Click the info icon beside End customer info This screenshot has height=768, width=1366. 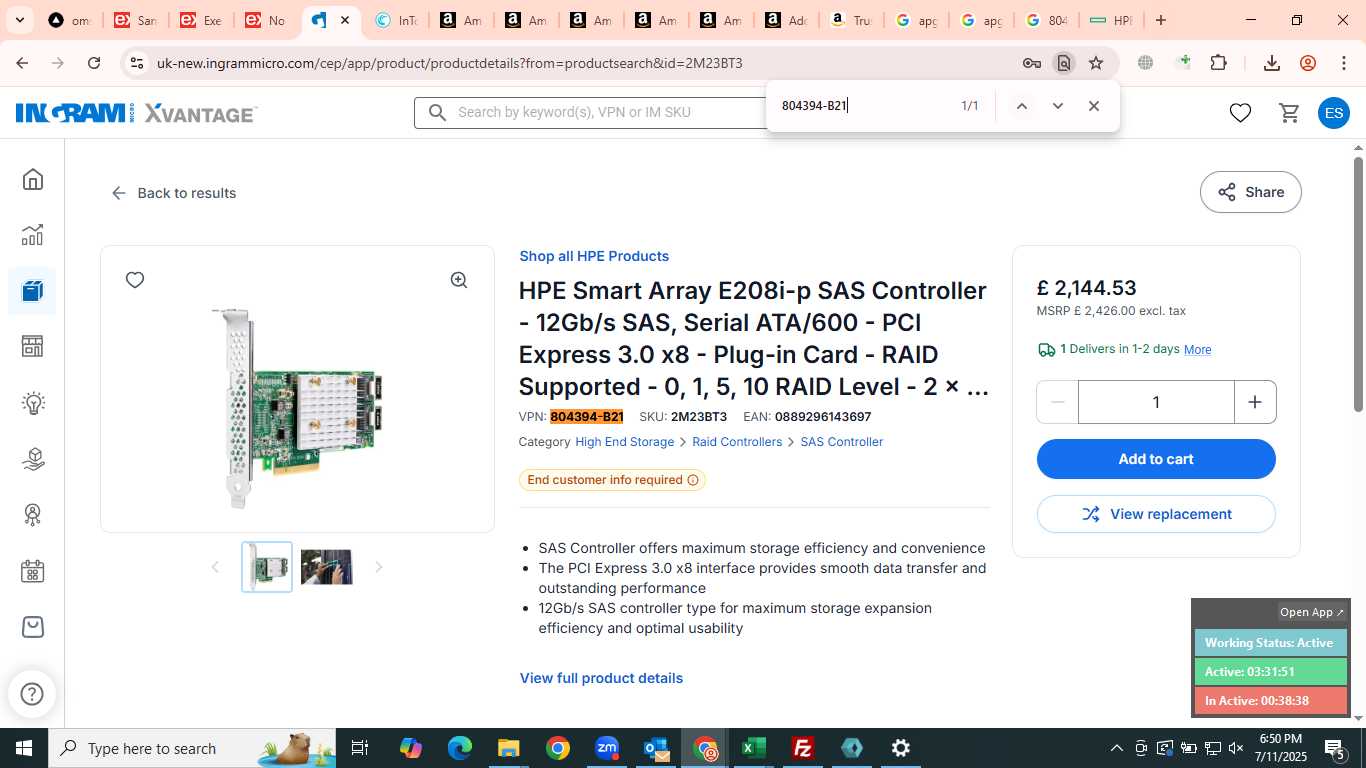pos(692,480)
